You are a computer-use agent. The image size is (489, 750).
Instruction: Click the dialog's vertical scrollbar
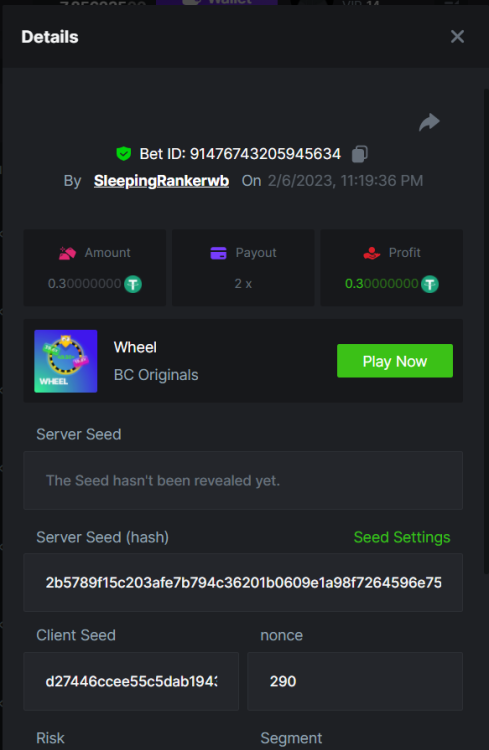click(x=486, y=330)
